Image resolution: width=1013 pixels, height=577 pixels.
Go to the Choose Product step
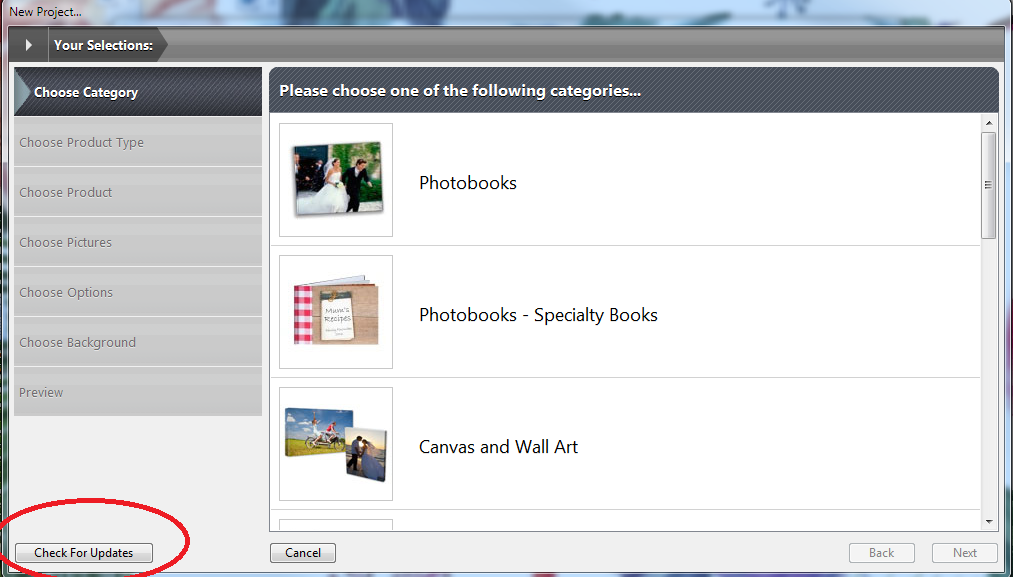(x=138, y=192)
